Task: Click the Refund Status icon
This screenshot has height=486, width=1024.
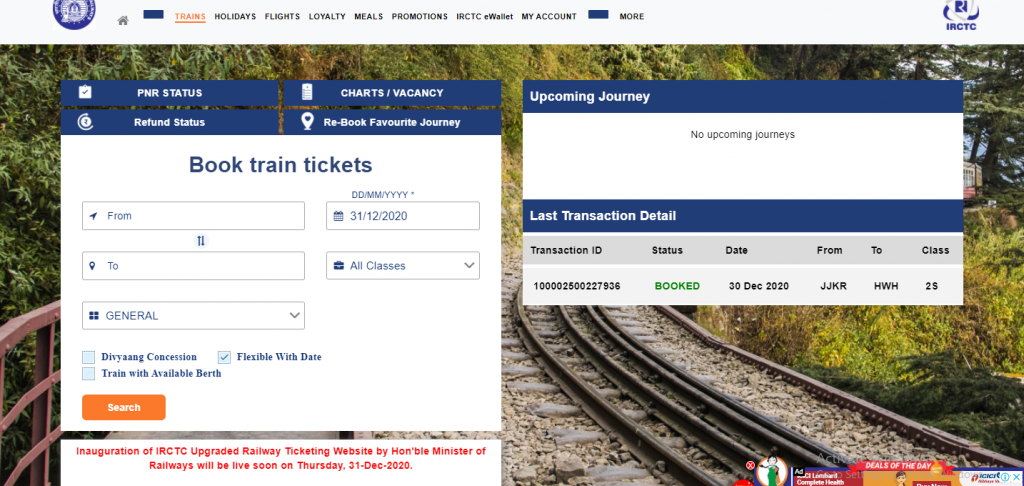Action: [x=85, y=122]
